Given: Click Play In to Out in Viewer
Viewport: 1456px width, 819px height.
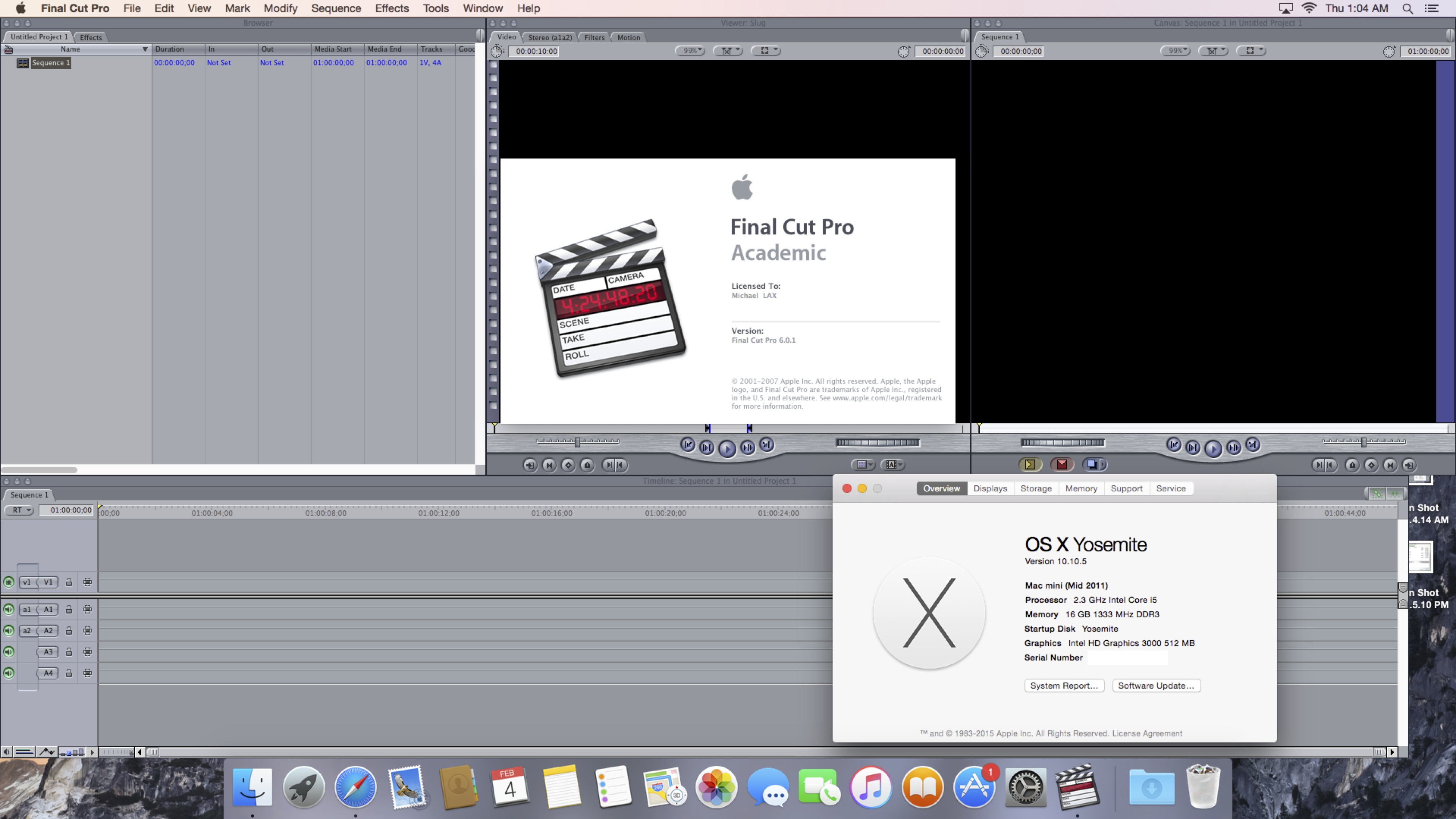Looking at the screenshot, I should point(707,448).
